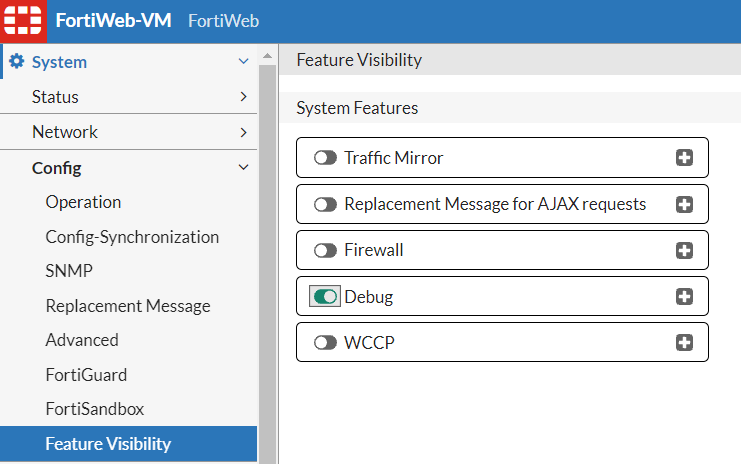Expand the Network submenu arrow
This screenshot has height=464, width=741.
(x=243, y=132)
